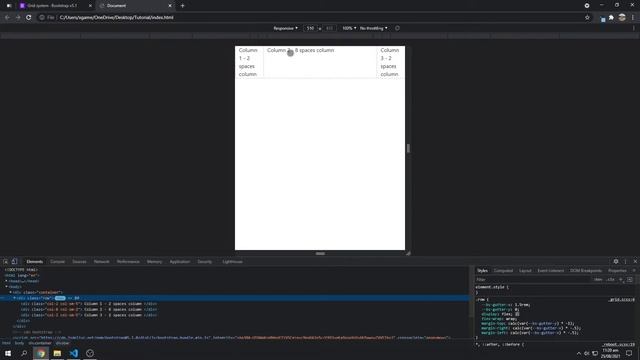Close the DevTools panel

[x=635, y=262]
